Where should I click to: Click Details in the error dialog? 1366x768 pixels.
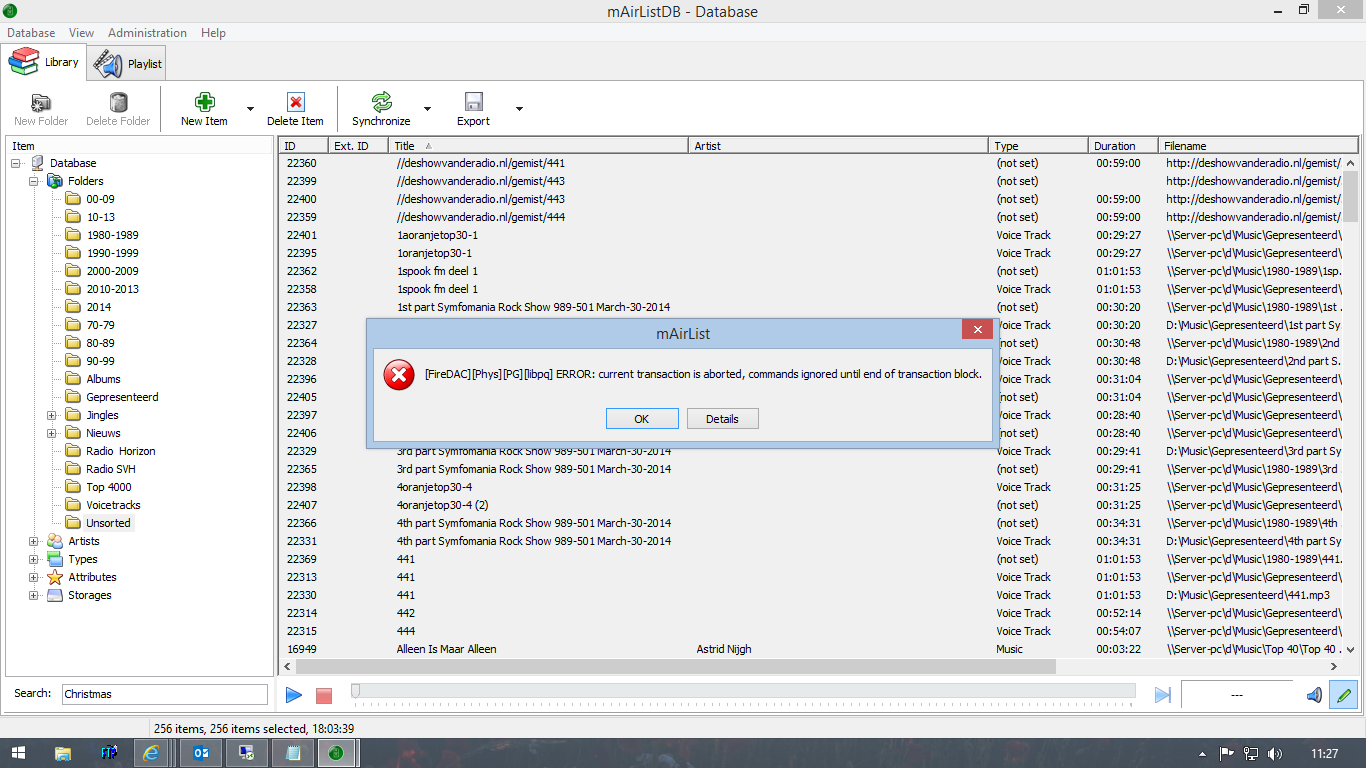(722, 419)
